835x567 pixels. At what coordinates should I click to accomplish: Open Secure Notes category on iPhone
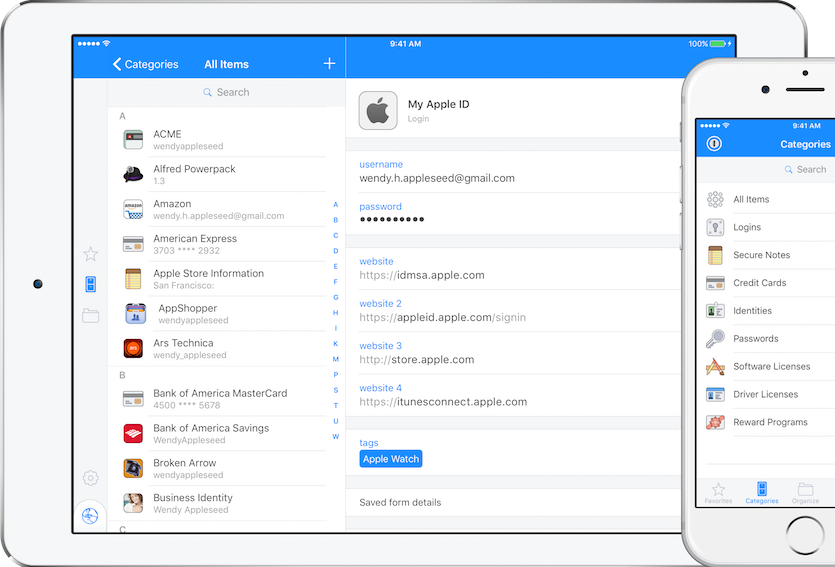coord(767,255)
